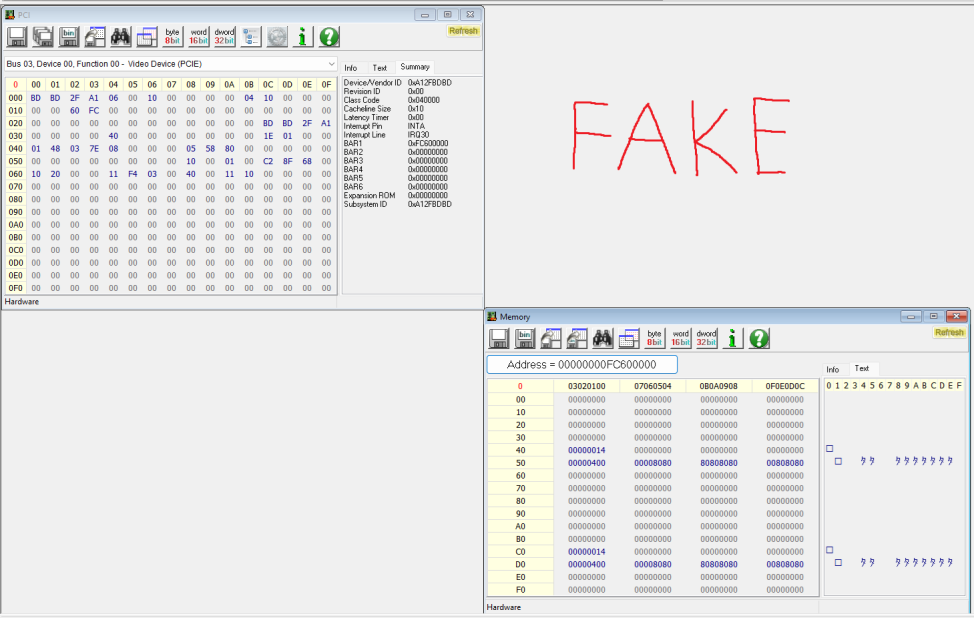This screenshot has height=618, width=974.
Task: Click the Save as binary icon in Memory window
Action: [525, 339]
